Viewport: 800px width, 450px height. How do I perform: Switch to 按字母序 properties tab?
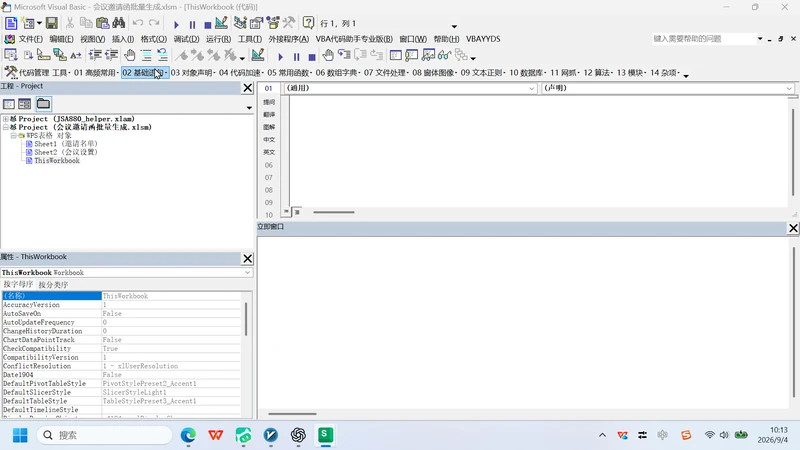(18, 285)
